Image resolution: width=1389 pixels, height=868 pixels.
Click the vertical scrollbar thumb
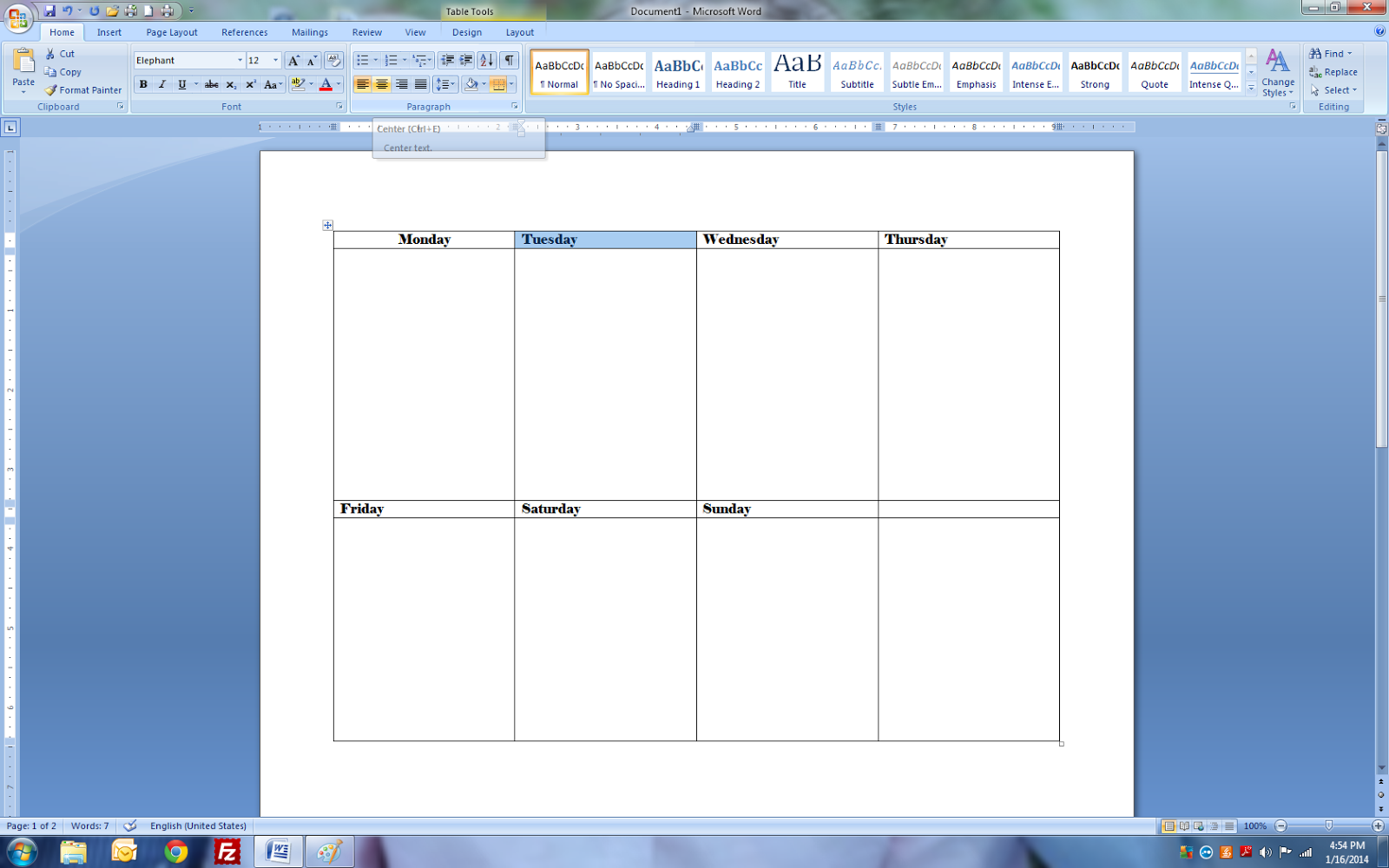[x=1381, y=299]
